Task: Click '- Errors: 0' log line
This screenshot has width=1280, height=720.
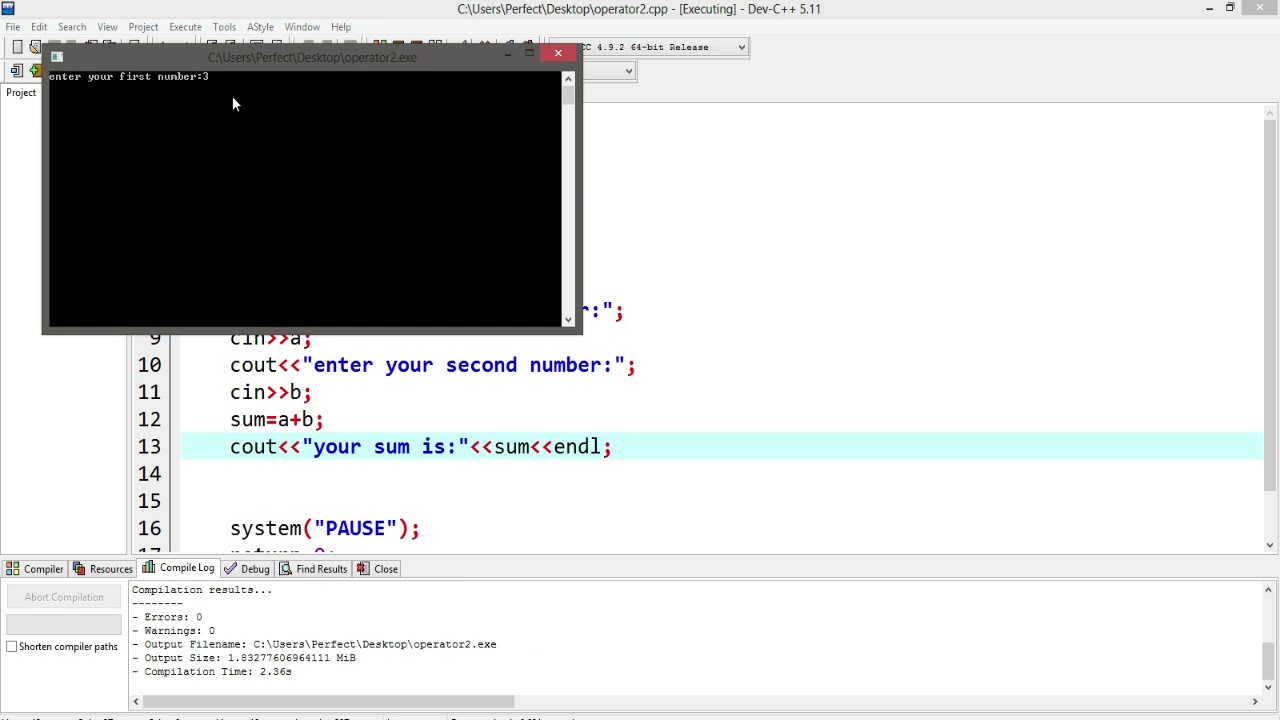Action: coord(167,617)
